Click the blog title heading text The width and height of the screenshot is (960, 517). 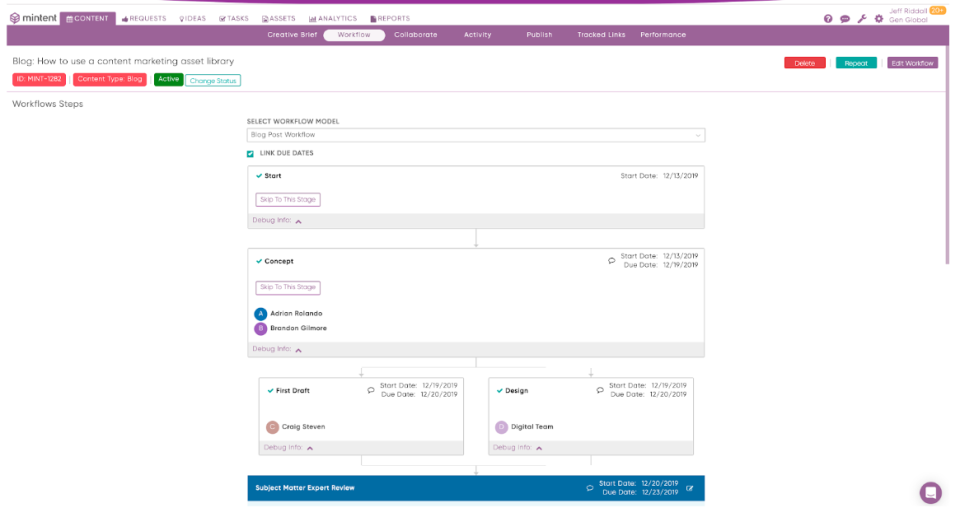[123, 61]
